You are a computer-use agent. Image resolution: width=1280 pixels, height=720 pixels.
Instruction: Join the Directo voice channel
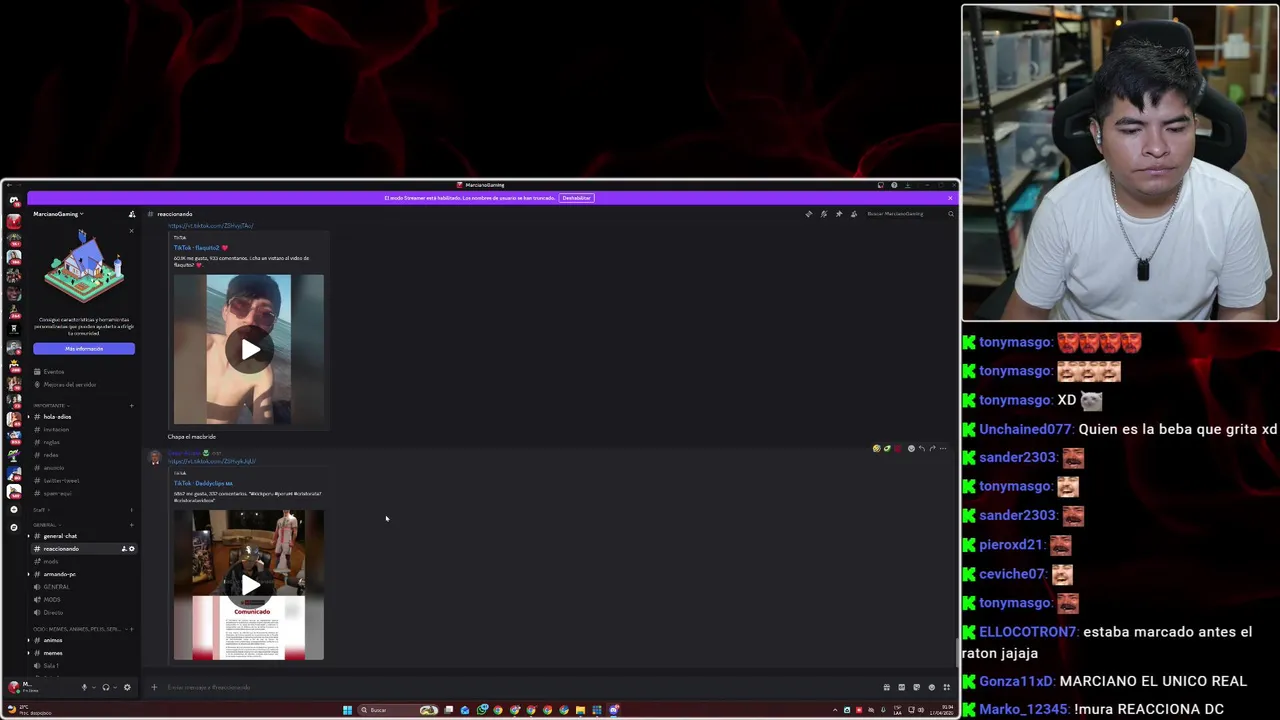click(x=53, y=613)
